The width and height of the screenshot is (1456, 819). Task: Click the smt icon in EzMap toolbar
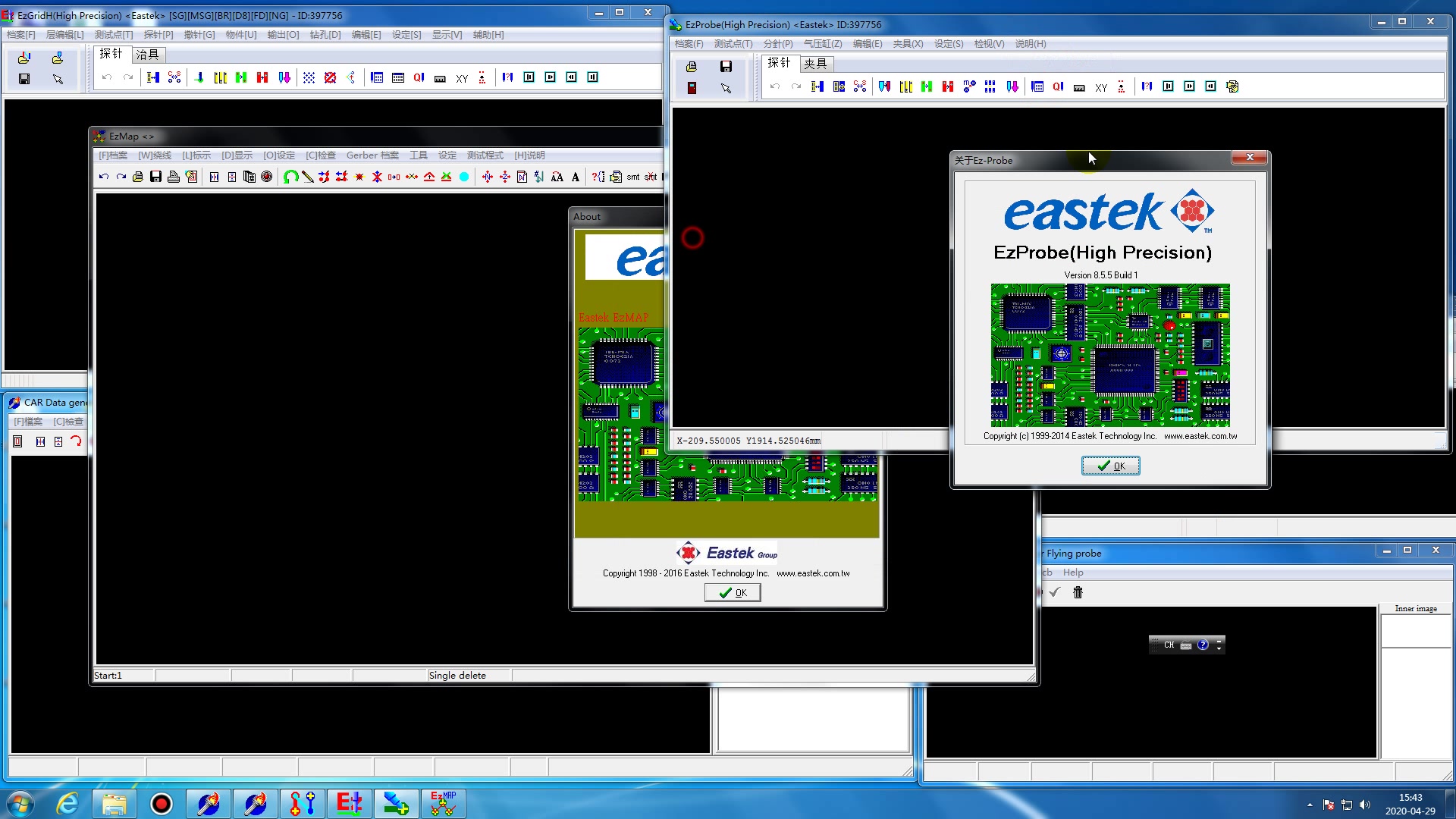634,177
